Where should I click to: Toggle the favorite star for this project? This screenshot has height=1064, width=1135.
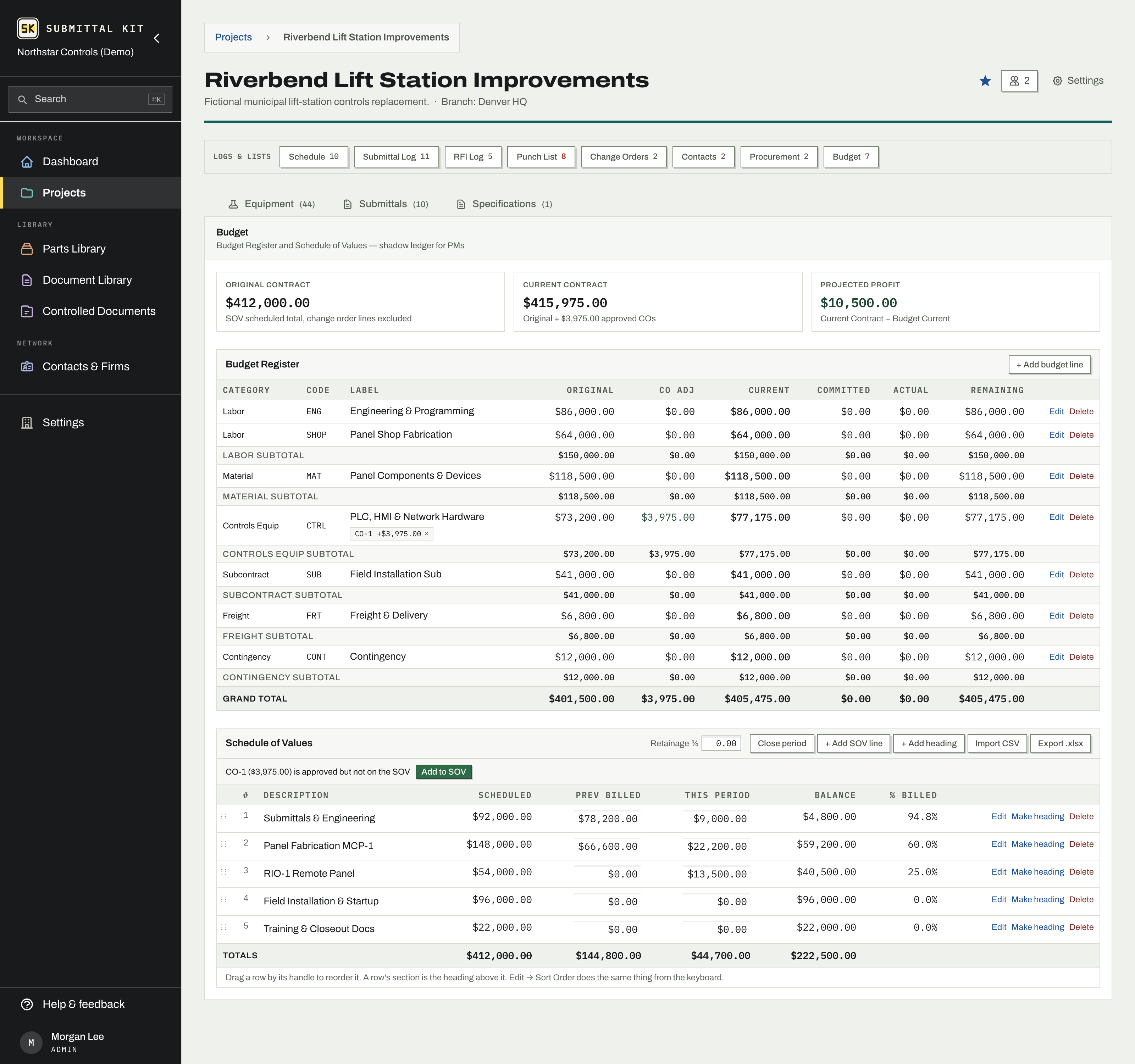pyautogui.click(x=985, y=81)
